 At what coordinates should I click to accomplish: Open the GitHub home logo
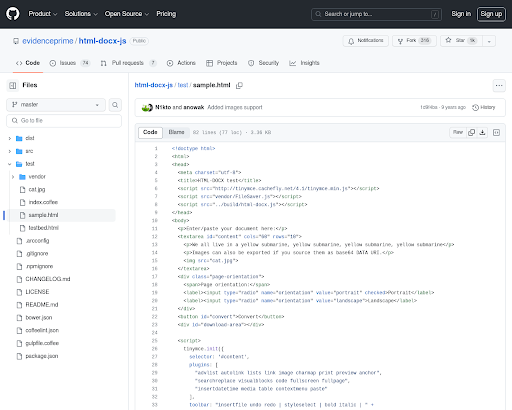click(x=13, y=14)
